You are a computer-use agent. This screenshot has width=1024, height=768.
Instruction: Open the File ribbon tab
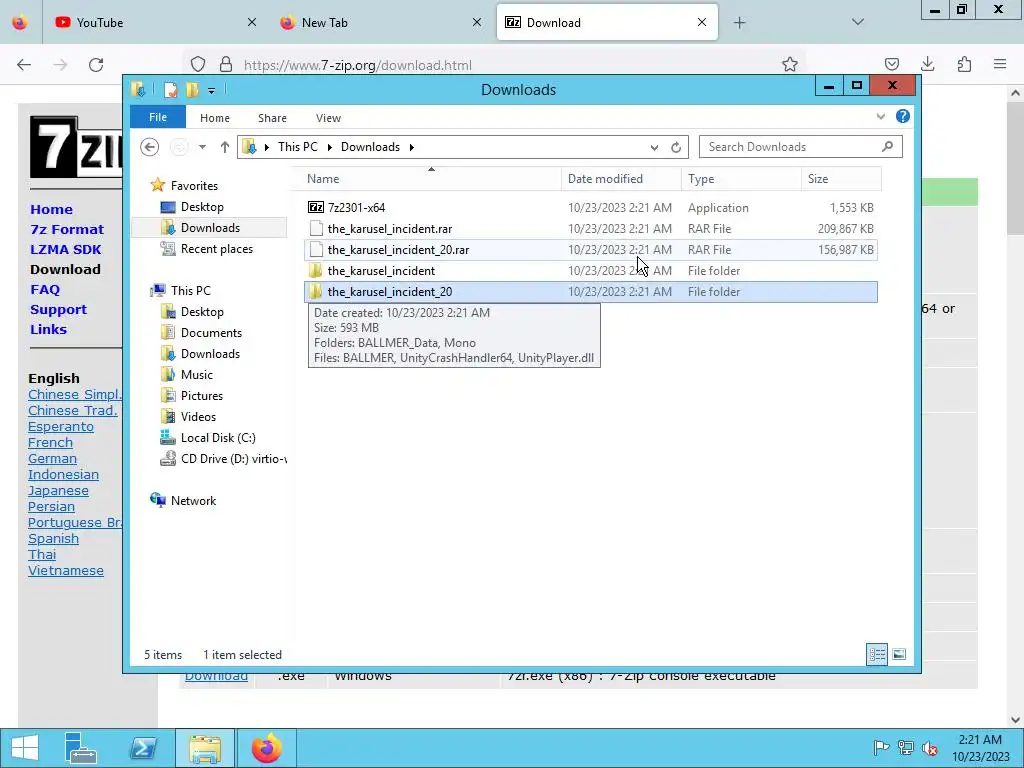tap(158, 117)
